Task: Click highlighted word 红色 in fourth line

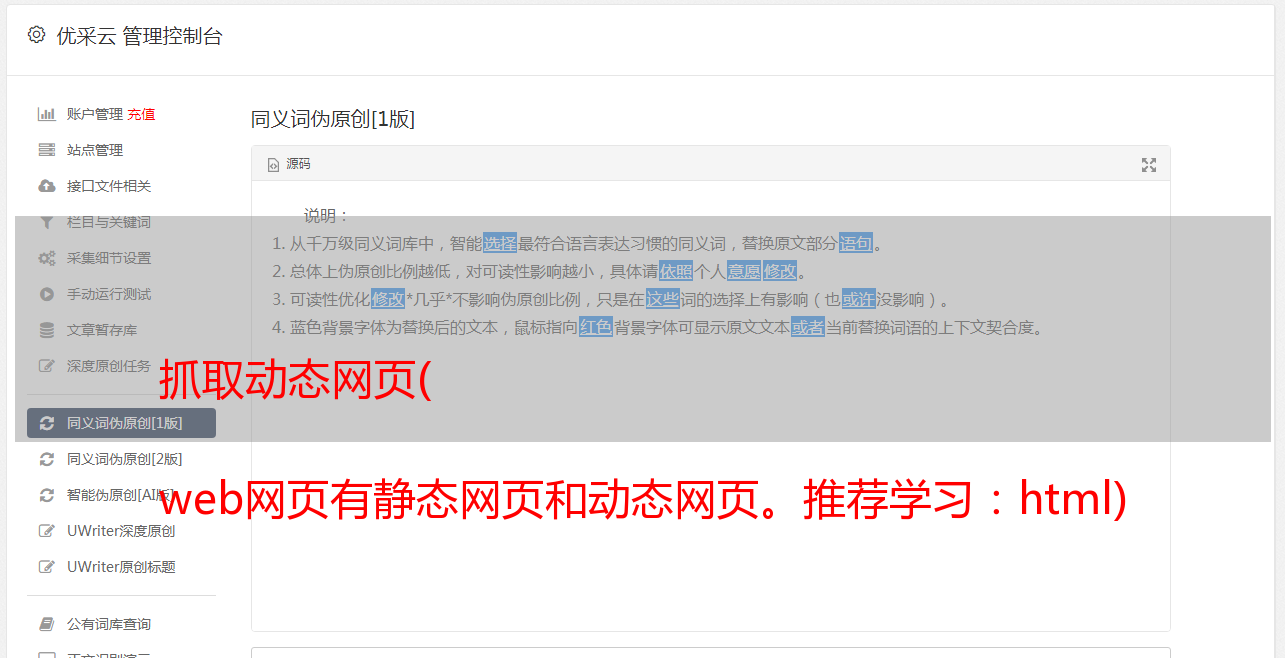Action: [596, 327]
